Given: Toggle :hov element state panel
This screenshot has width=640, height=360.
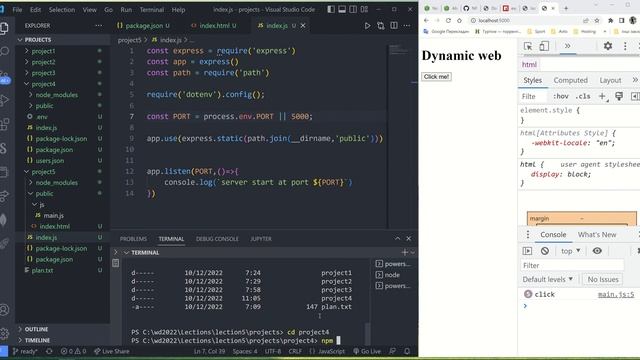Looking at the screenshot, I should click(x=561, y=96).
